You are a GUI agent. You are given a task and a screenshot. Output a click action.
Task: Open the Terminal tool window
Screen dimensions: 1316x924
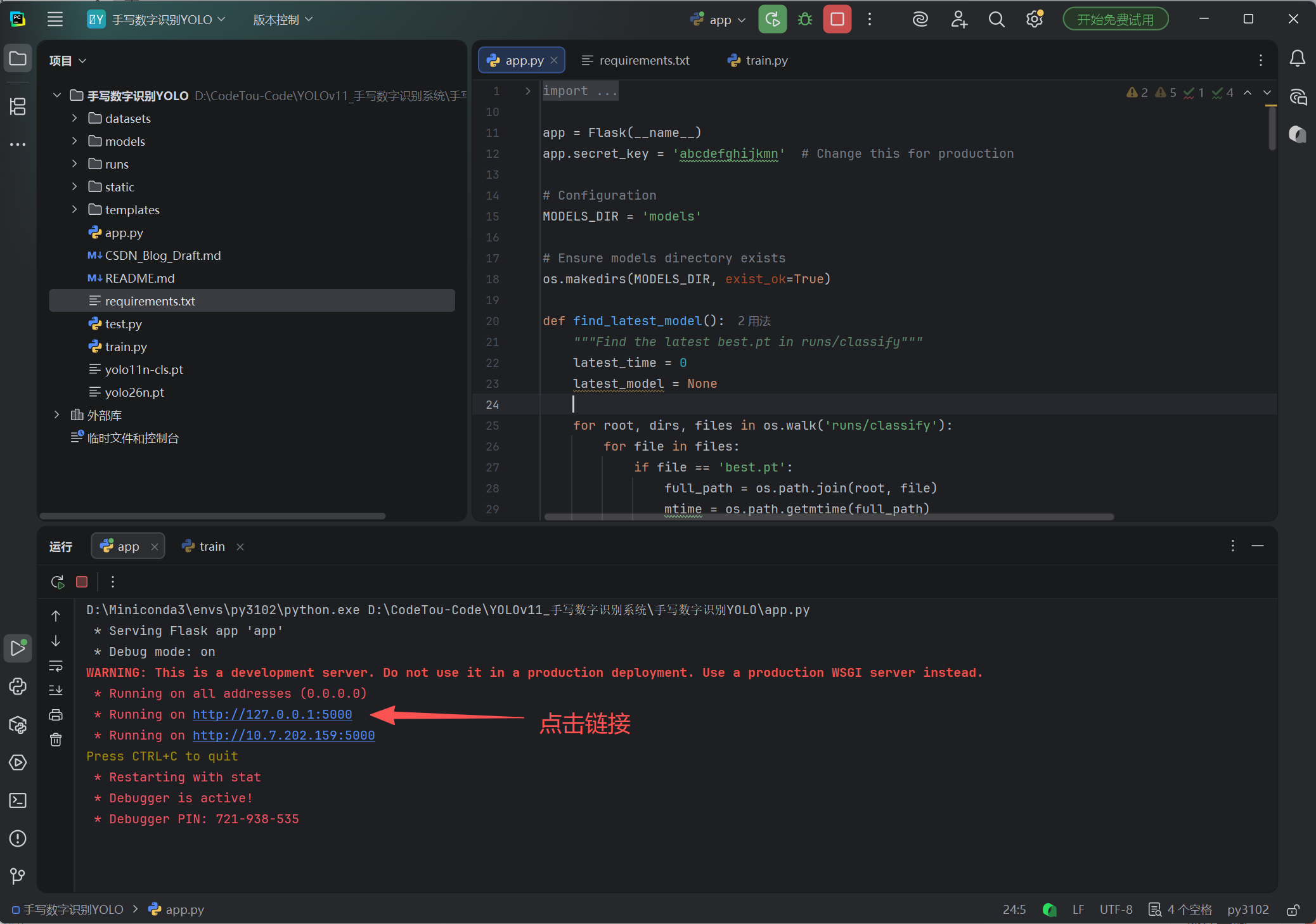point(18,800)
